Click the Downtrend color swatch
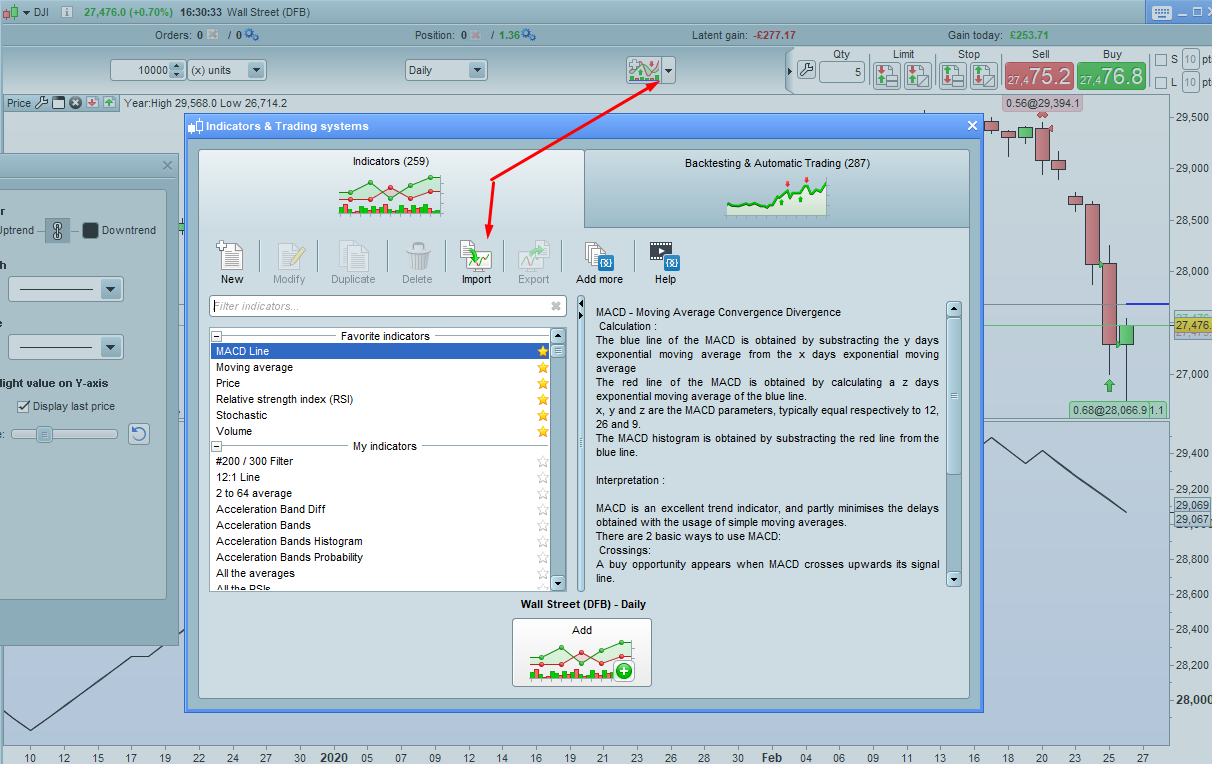The image size is (1212, 764). coord(90,230)
